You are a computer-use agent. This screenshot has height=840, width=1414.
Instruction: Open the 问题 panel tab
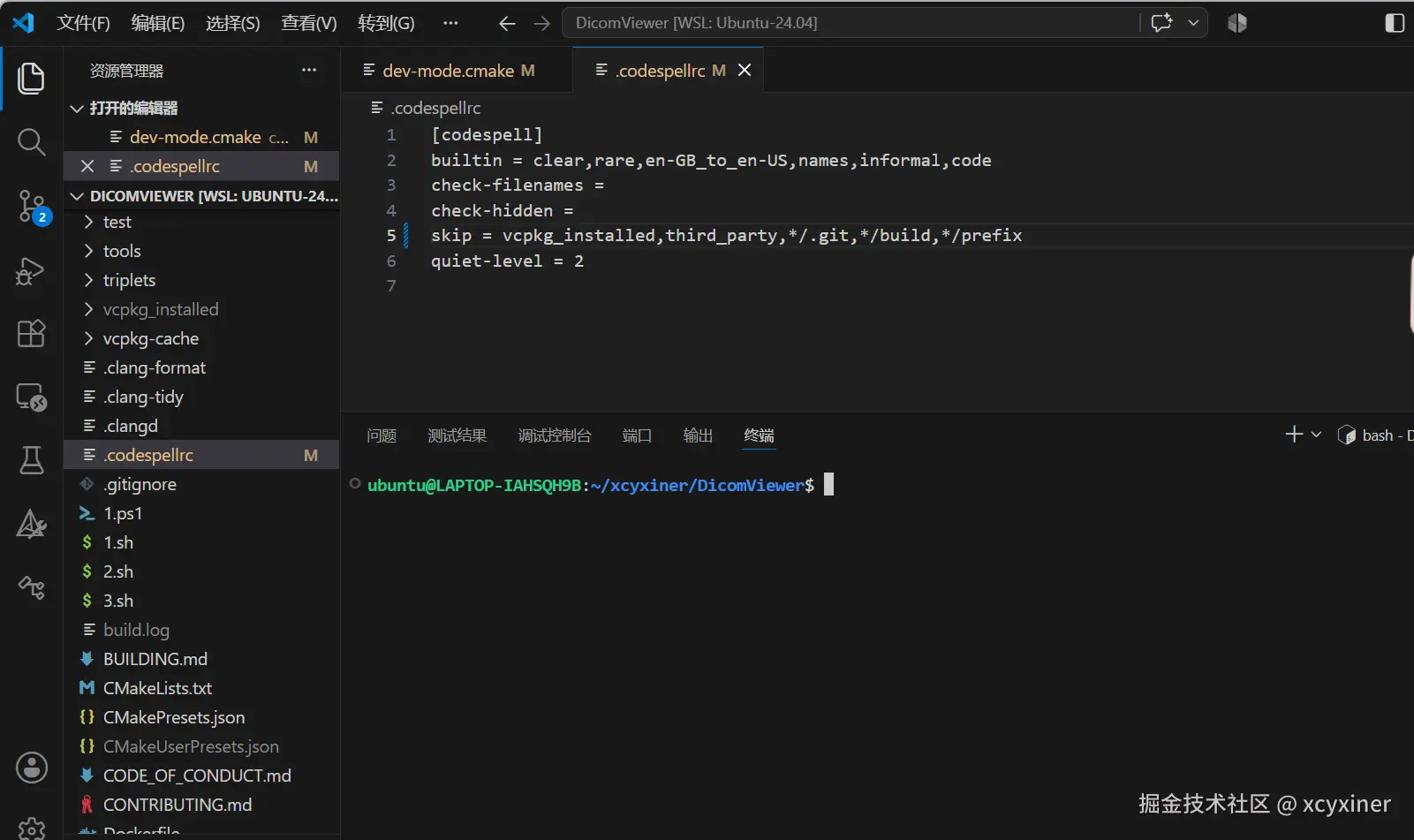[382, 435]
